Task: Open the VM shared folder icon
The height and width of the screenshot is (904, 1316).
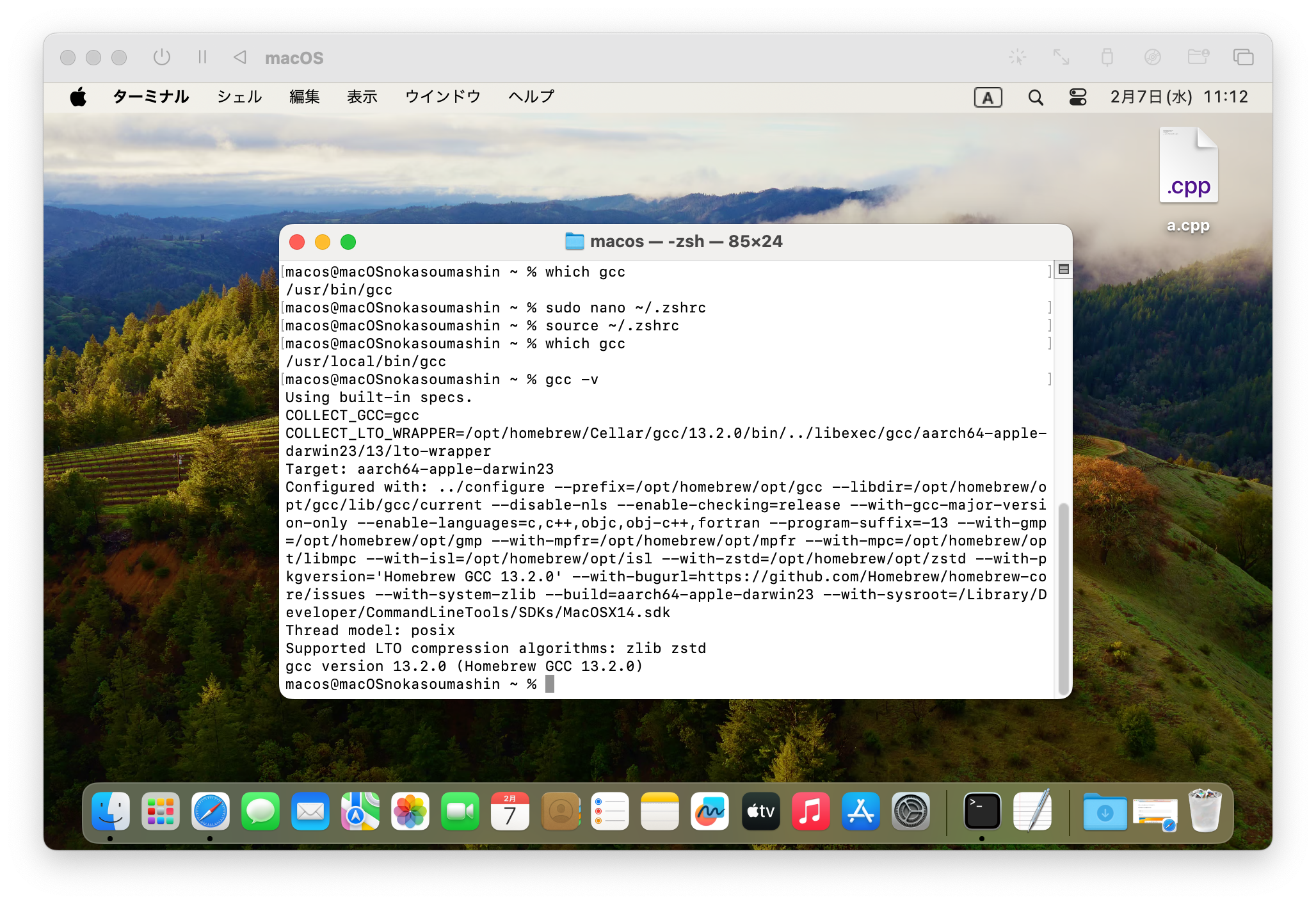Action: tap(1198, 58)
